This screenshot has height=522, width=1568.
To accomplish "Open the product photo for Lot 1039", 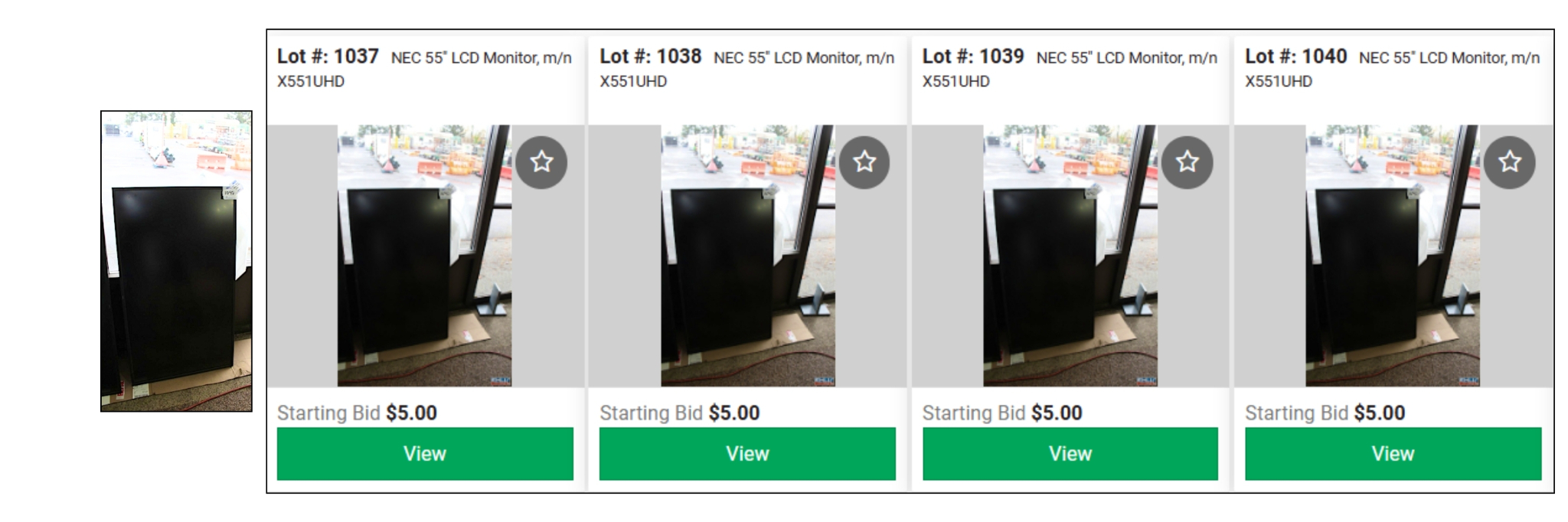I will [x=1070, y=256].
